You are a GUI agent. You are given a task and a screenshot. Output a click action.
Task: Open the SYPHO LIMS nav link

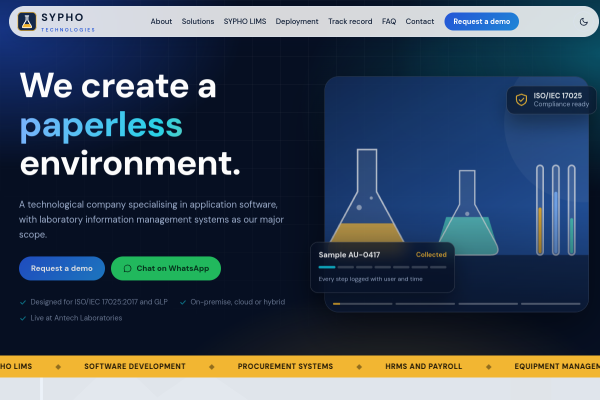[245, 21]
